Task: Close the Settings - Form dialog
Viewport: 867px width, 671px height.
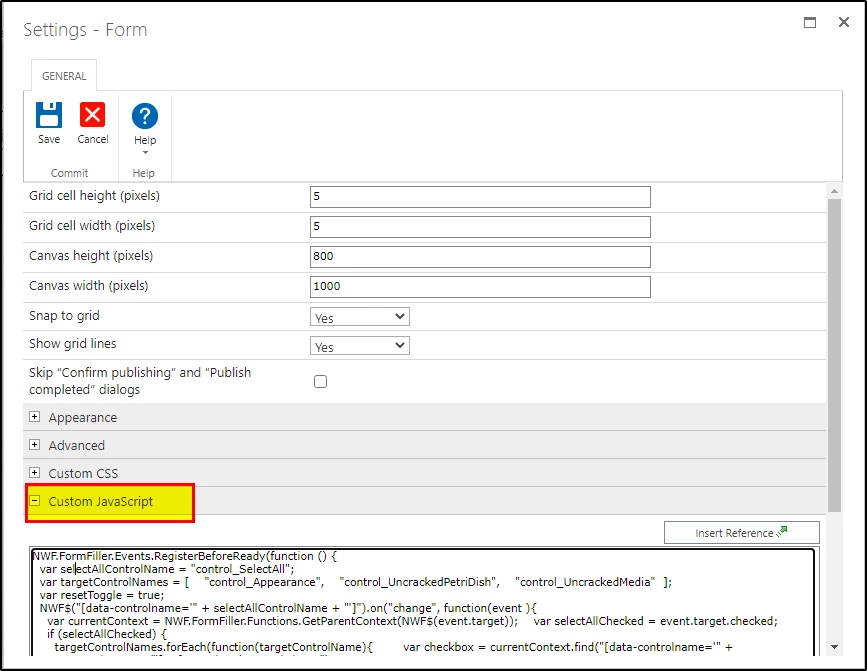Action: (844, 22)
